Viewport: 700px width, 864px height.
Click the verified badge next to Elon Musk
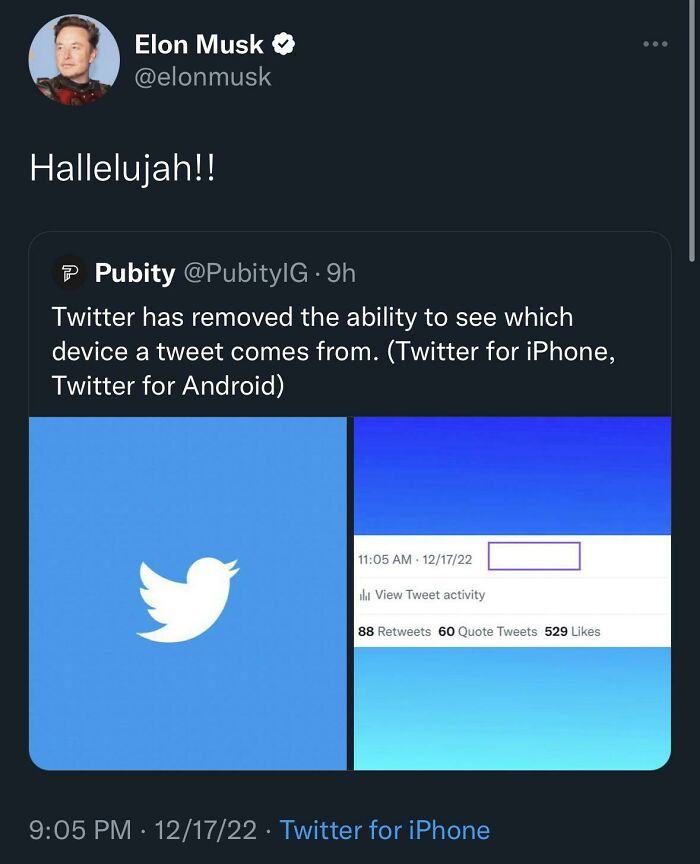coord(284,44)
